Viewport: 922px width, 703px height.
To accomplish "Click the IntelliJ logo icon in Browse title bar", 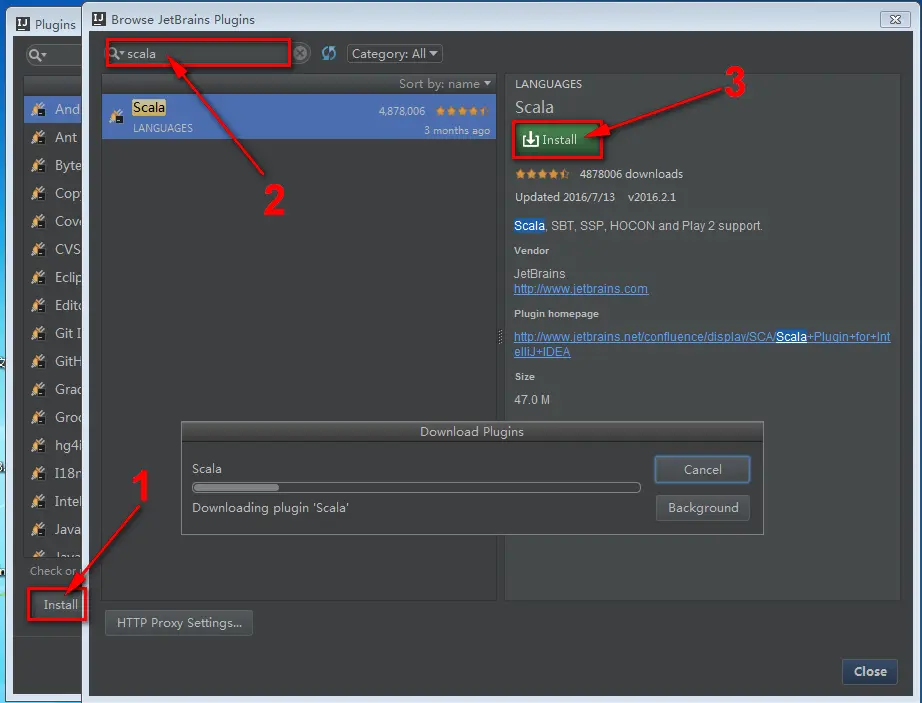I will tap(99, 19).
